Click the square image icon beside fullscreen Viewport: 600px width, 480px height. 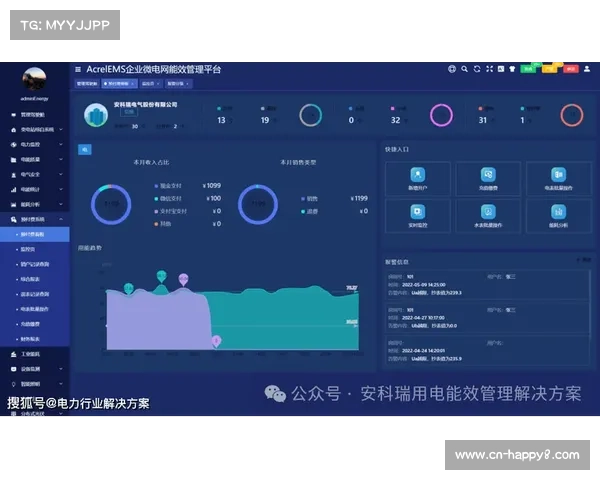[501, 69]
